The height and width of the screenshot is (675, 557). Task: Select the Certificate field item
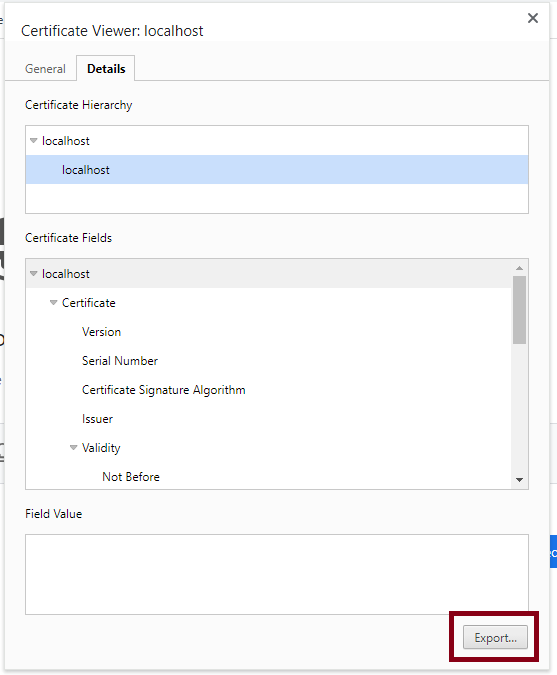tap(89, 303)
